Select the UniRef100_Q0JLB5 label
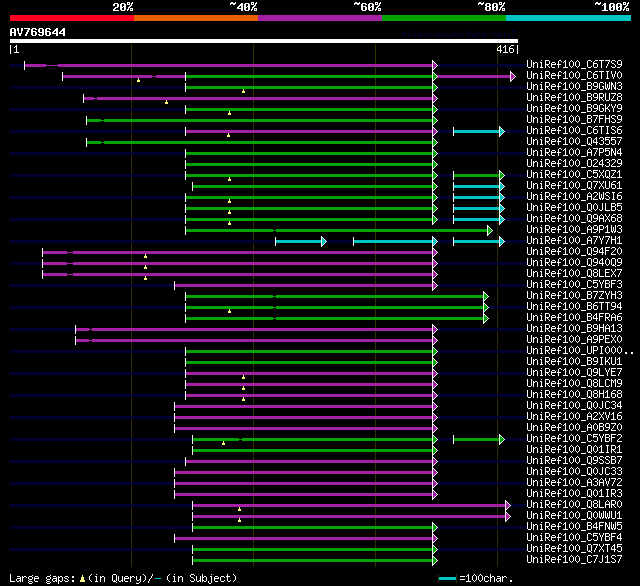The width and height of the screenshot is (640, 586). (574, 207)
